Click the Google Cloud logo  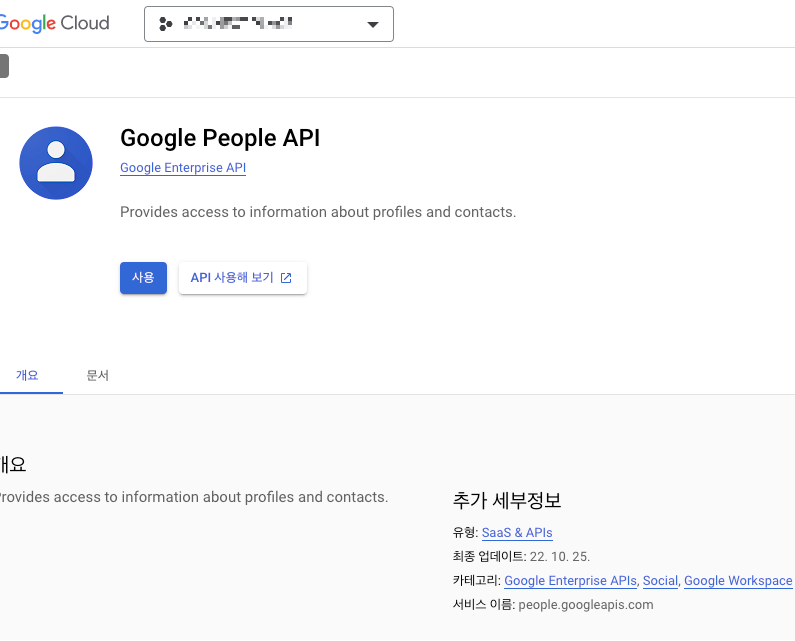[54, 23]
